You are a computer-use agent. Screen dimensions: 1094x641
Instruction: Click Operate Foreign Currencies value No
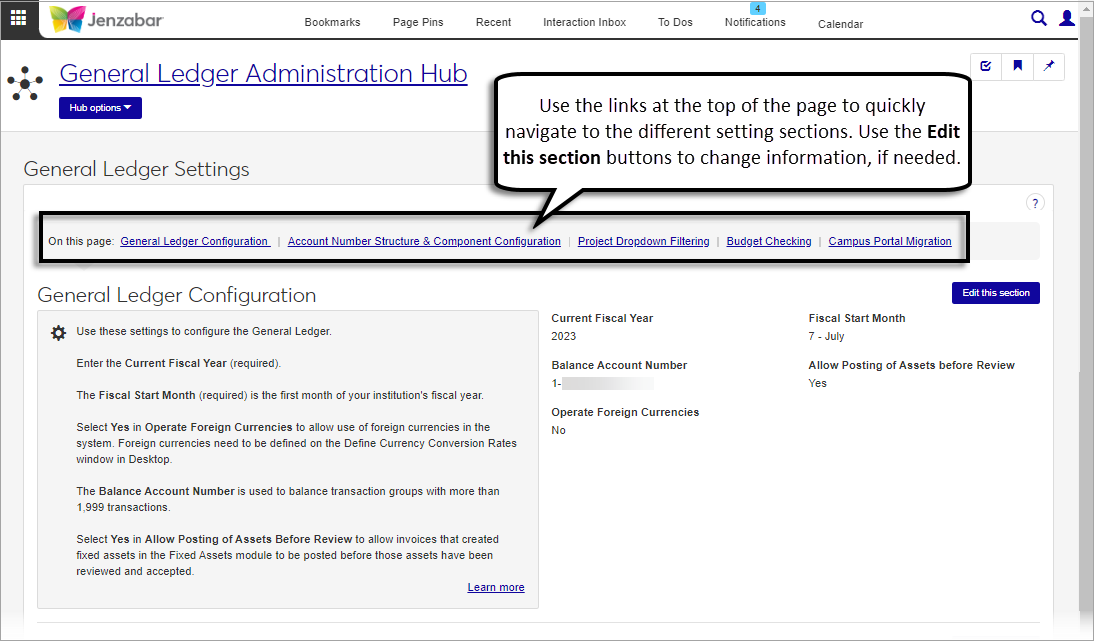click(558, 430)
